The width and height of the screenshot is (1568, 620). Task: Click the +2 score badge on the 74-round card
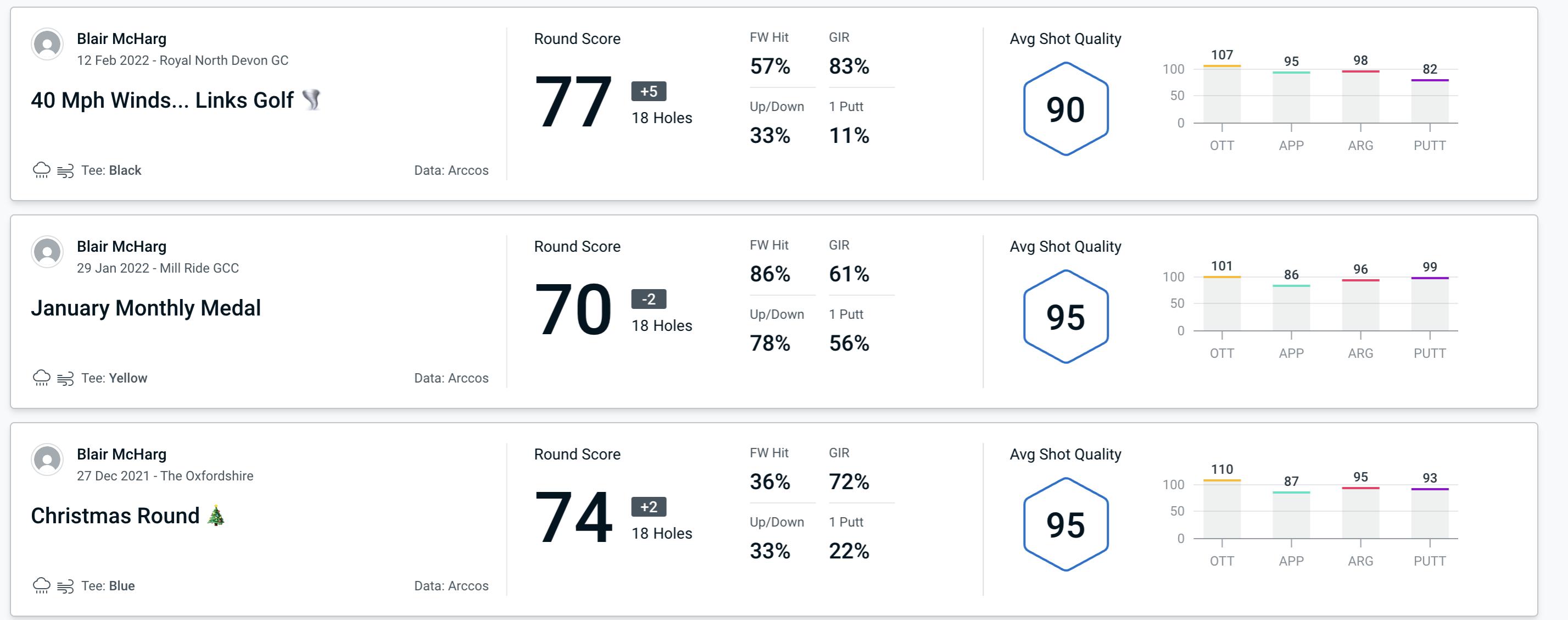tap(646, 508)
